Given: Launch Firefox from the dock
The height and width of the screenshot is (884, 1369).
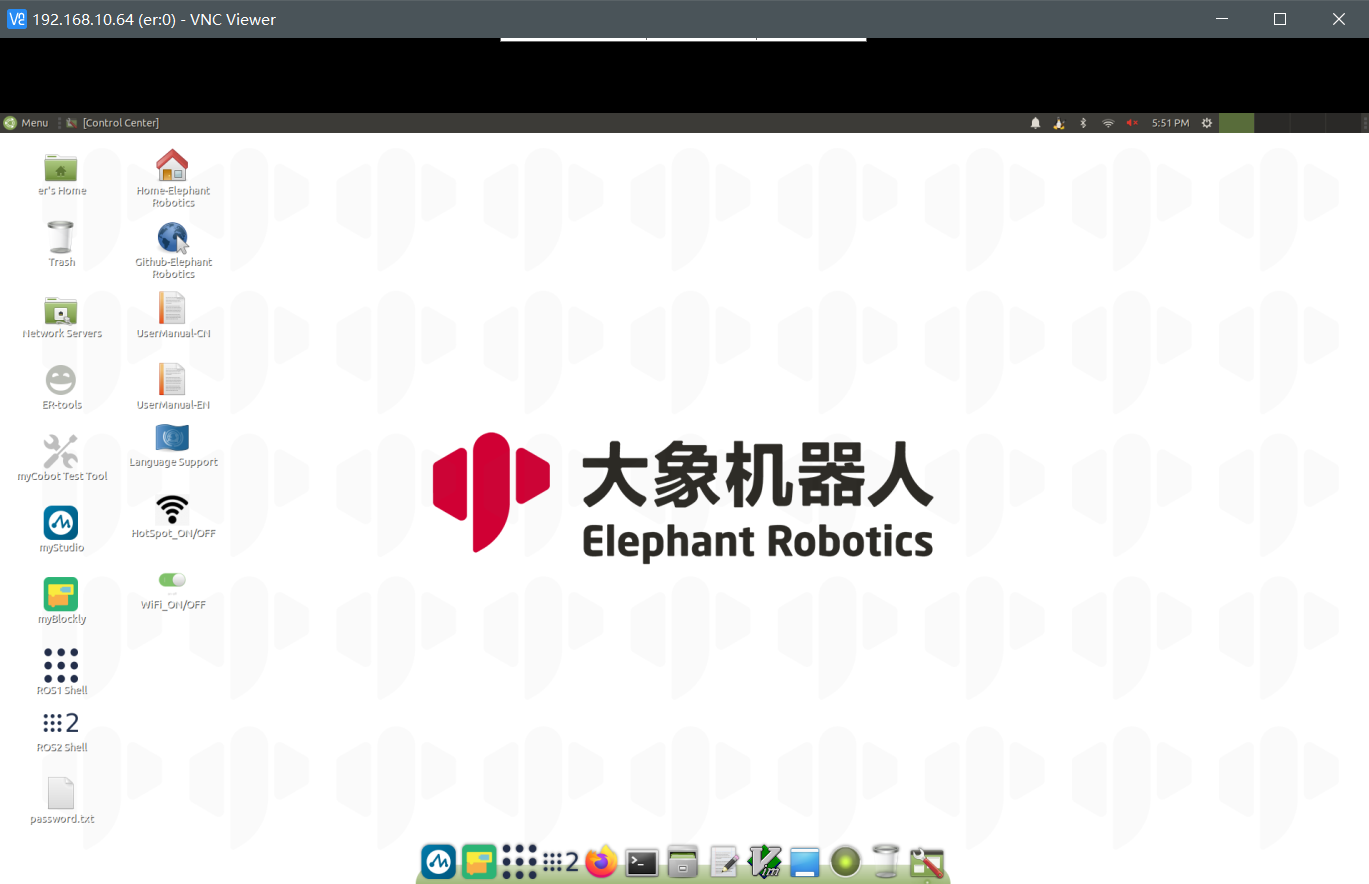Looking at the screenshot, I should pos(601,861).
